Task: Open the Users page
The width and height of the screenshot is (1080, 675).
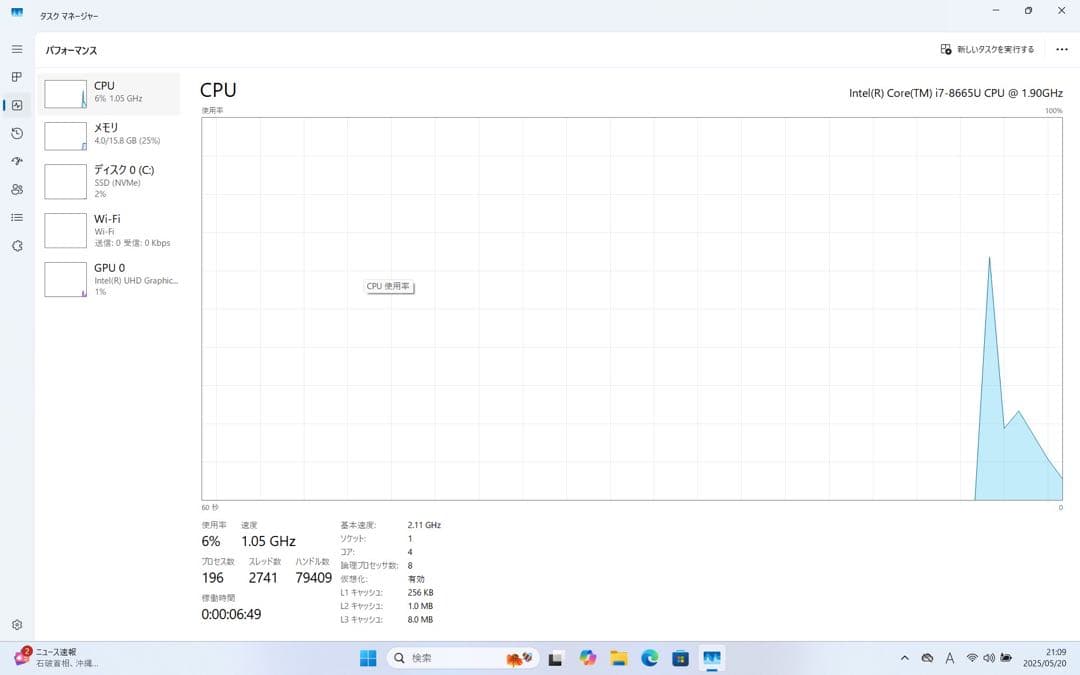Action: pyautogui.click(x=16, y=189)
